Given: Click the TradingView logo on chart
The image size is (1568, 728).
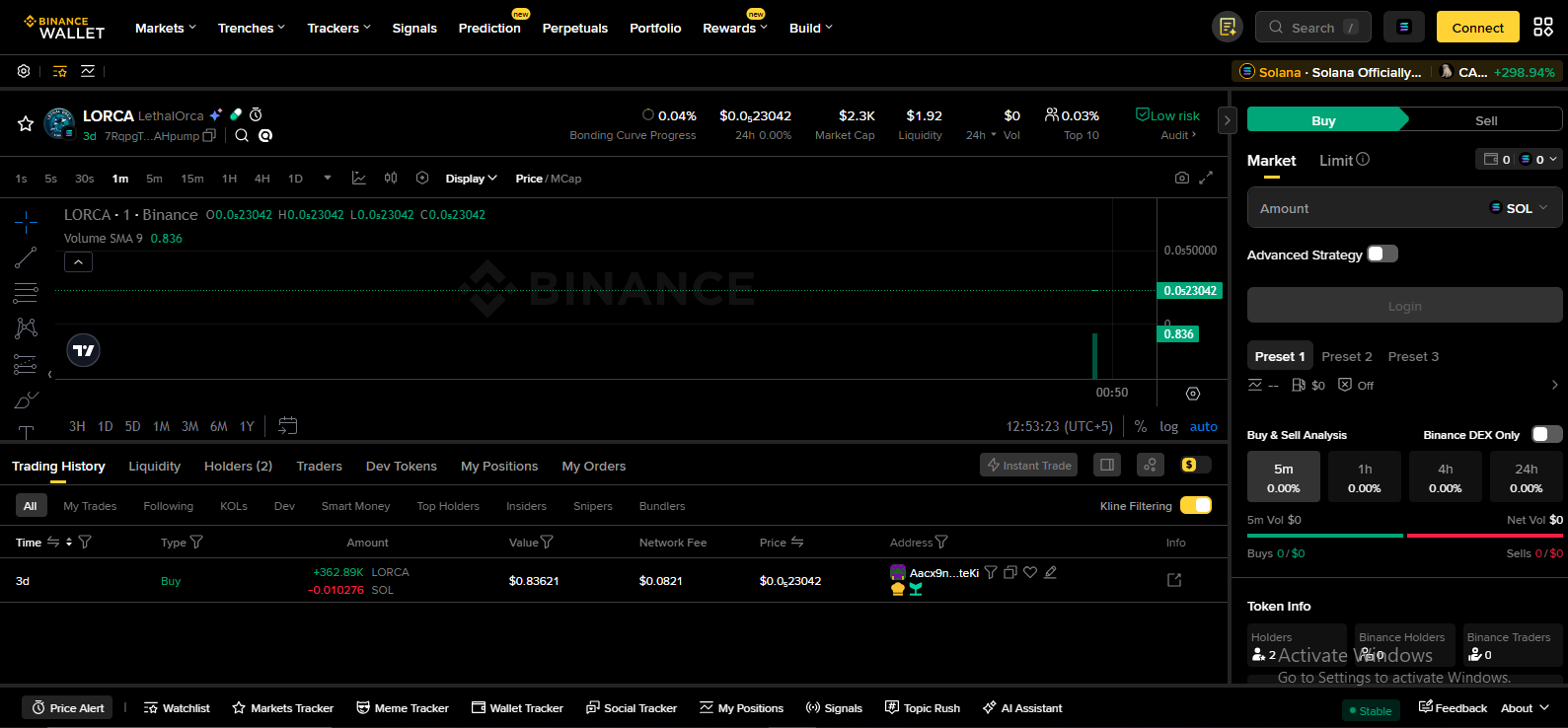Looking at the screenshot, I should [84, 350].
